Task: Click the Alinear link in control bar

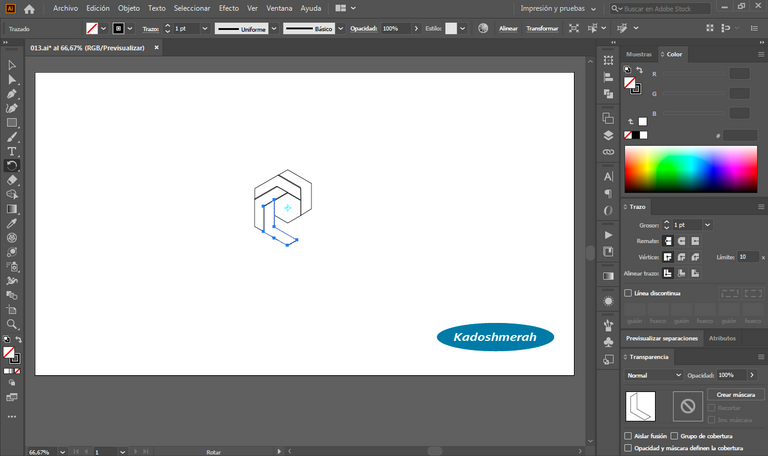Action: tap(508, 28)
